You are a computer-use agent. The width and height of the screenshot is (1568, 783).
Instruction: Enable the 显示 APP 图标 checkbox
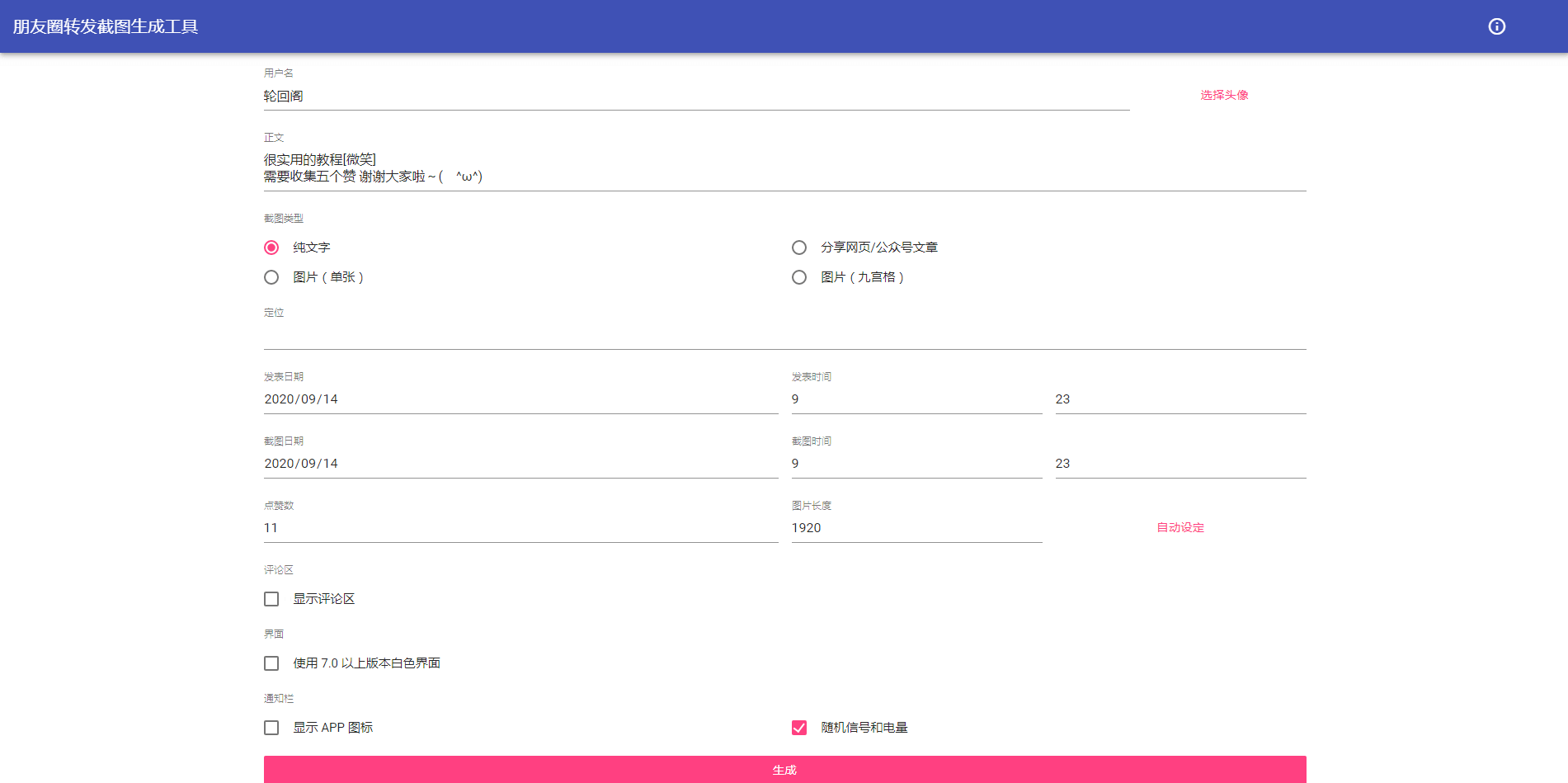coord(271,728)
